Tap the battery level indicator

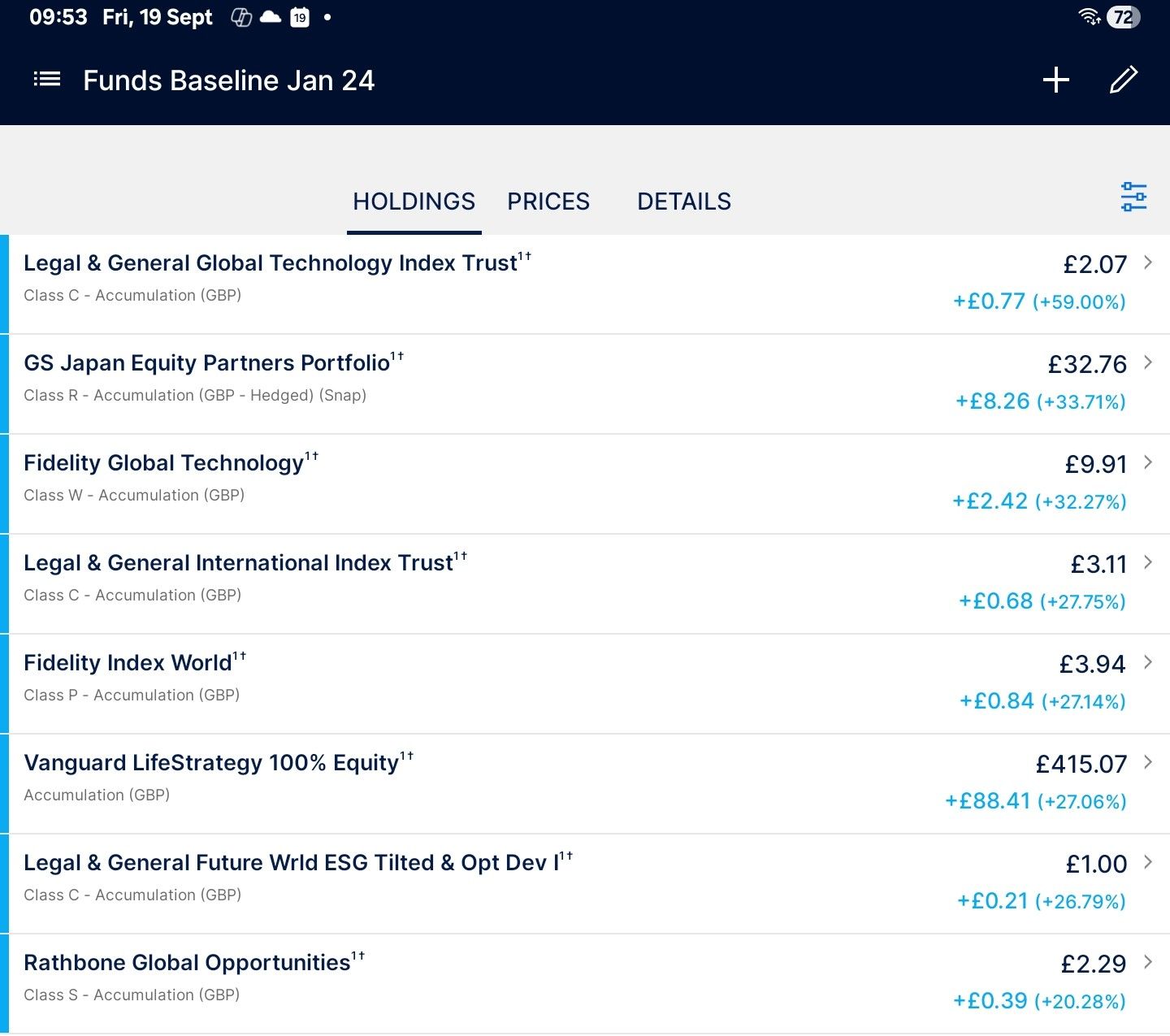pos(1124,17)
